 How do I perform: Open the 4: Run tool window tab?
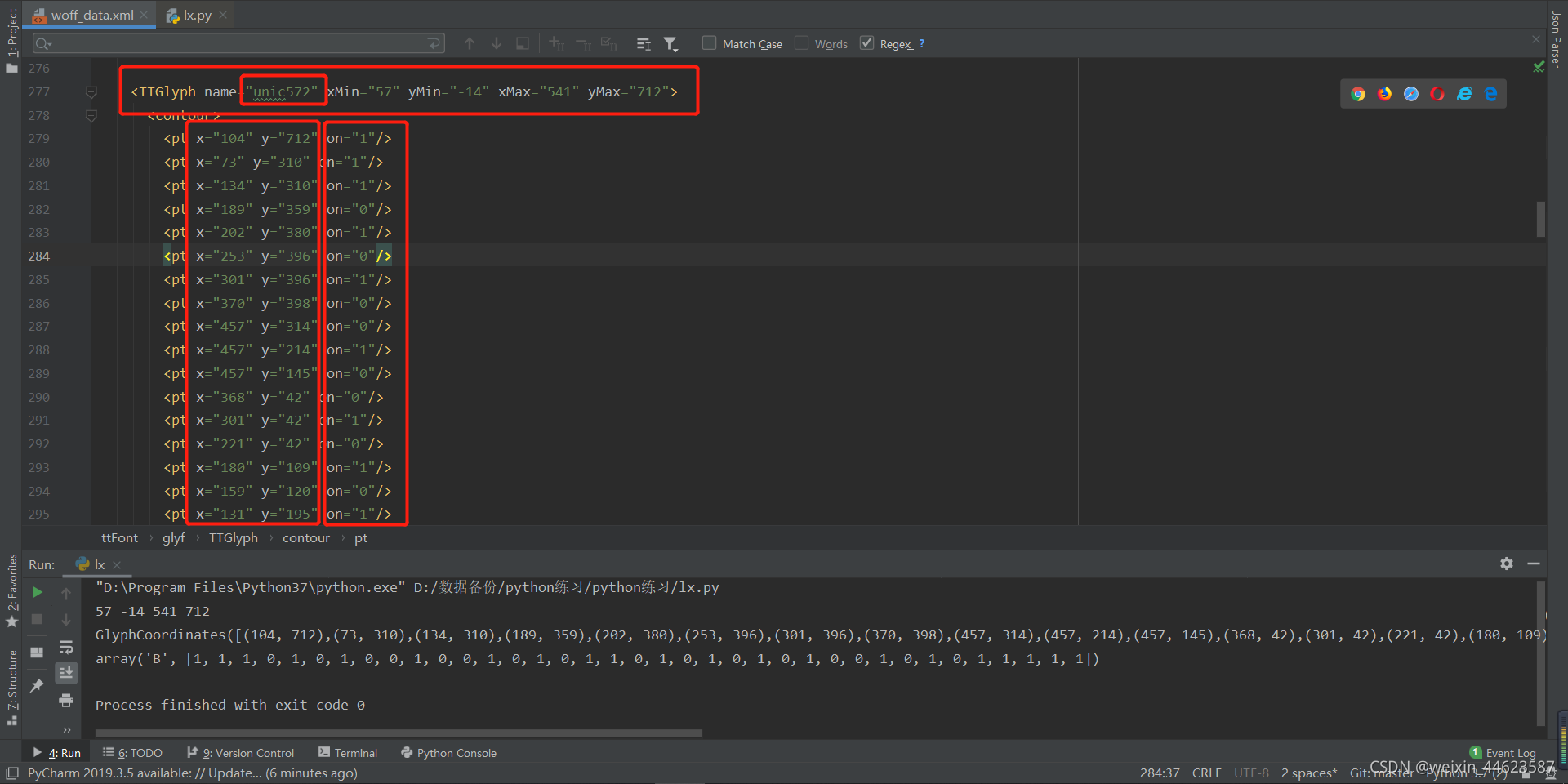(57, 753)
